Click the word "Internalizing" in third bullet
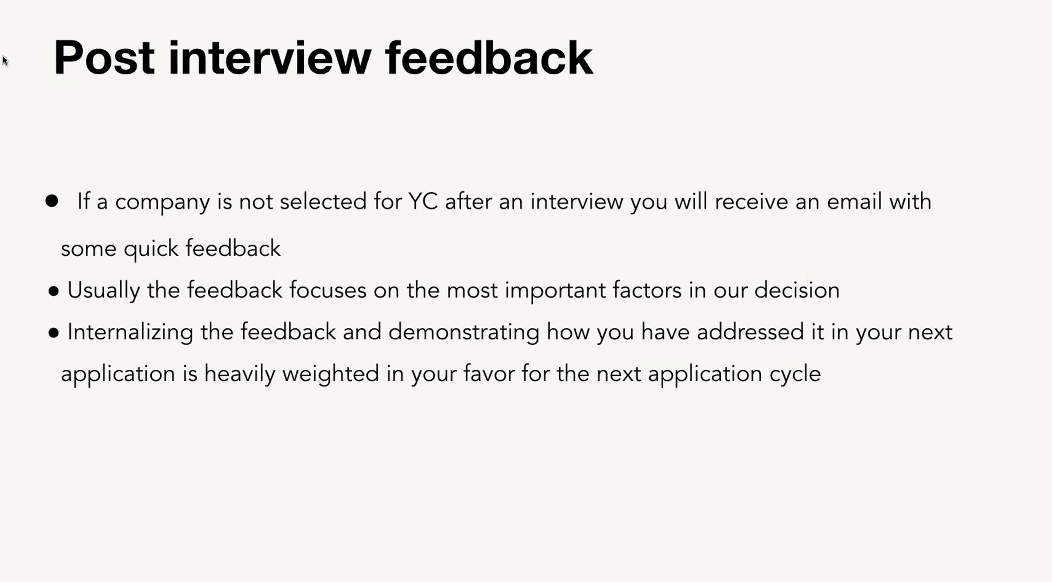Image resolution: width=1052 pixels, height=582 pixels. pos(125,332)
